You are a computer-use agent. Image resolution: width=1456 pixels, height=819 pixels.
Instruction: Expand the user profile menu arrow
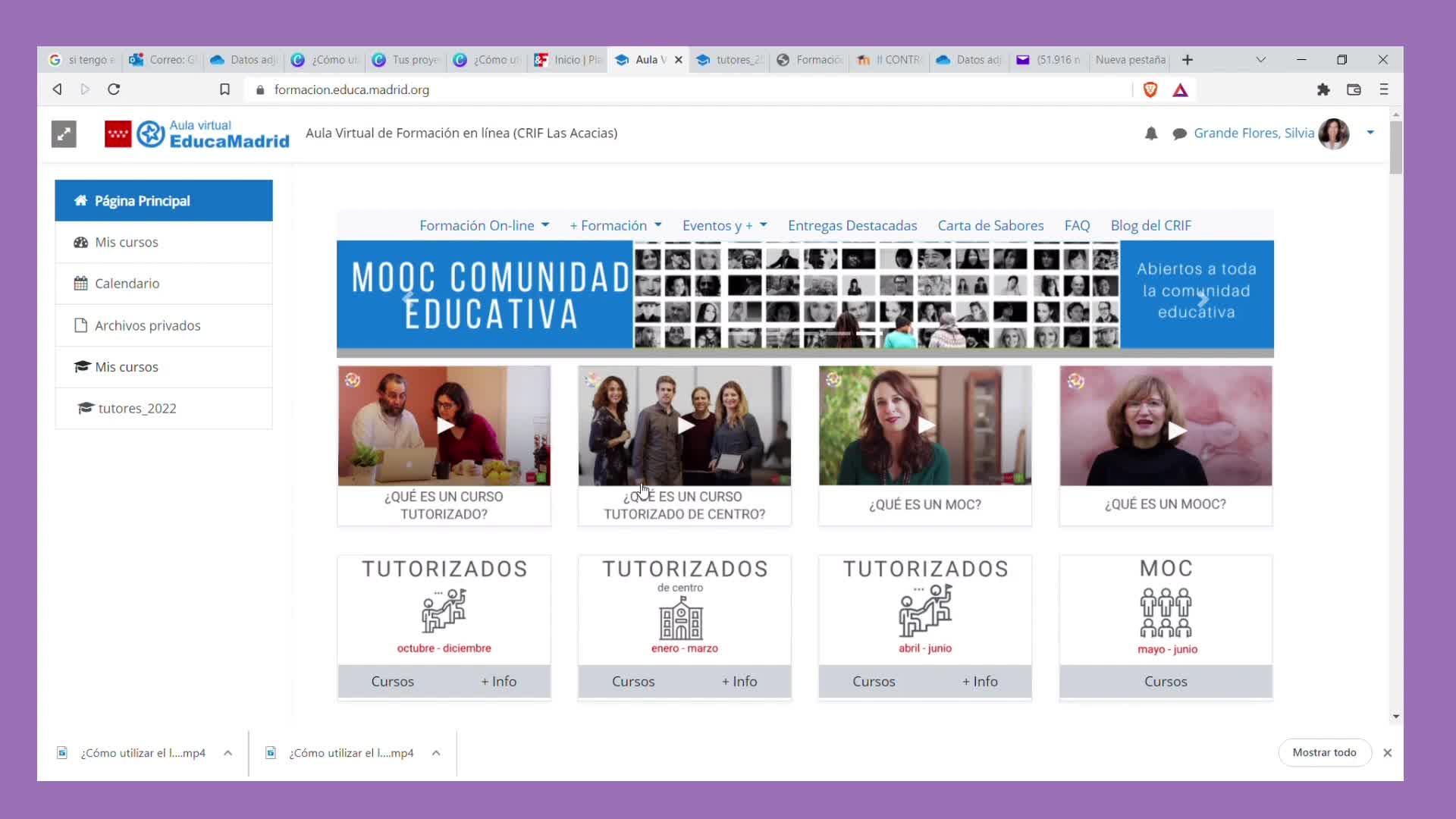(x=1370, y=133)
